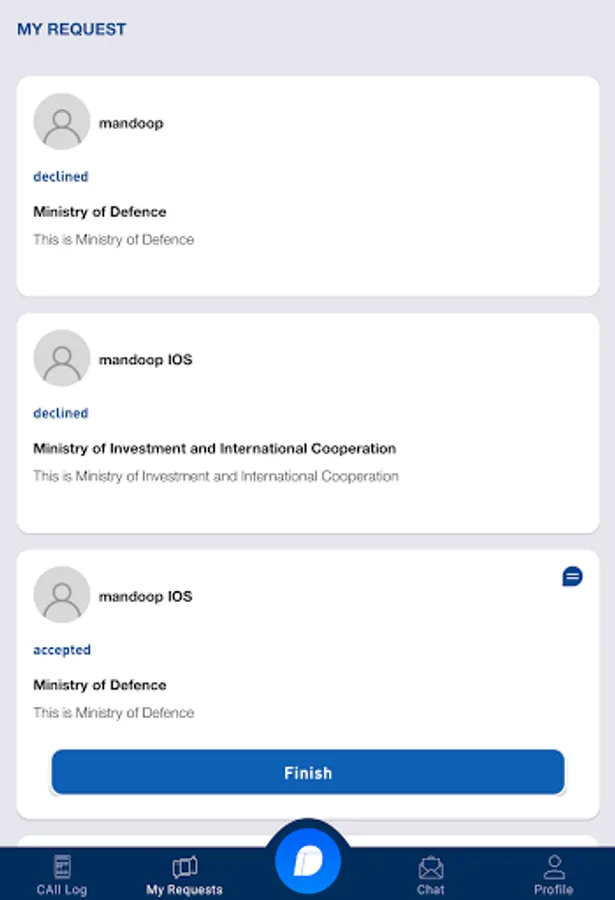Tap the MY REQUEST page heading
Screen dimensions: 615x900
click(x=72, y=29)
